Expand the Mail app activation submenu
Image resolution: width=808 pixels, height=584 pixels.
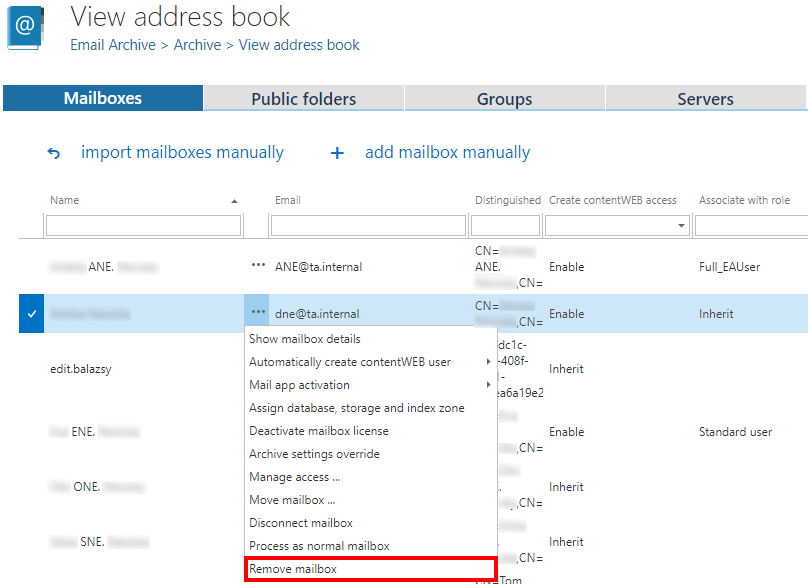click(x=488, y=385)
